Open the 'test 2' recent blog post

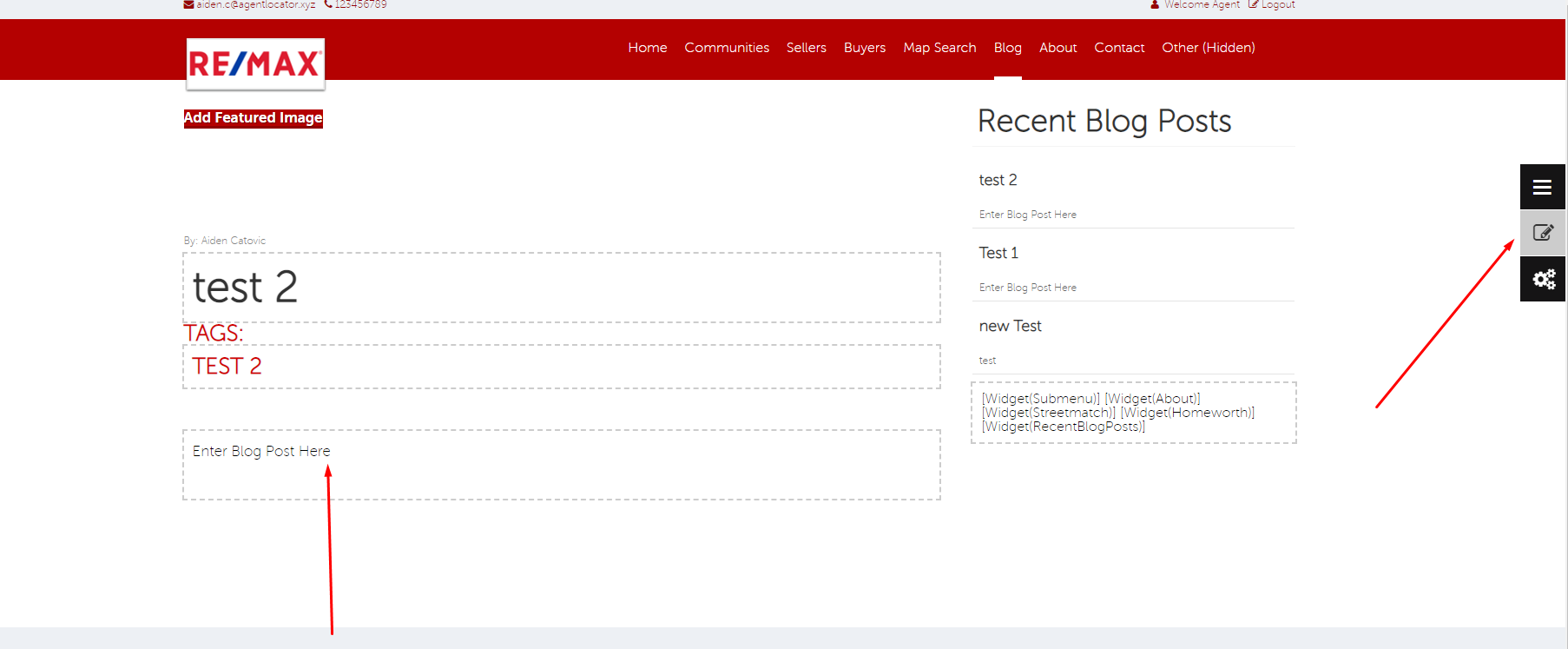pos(998,180)
